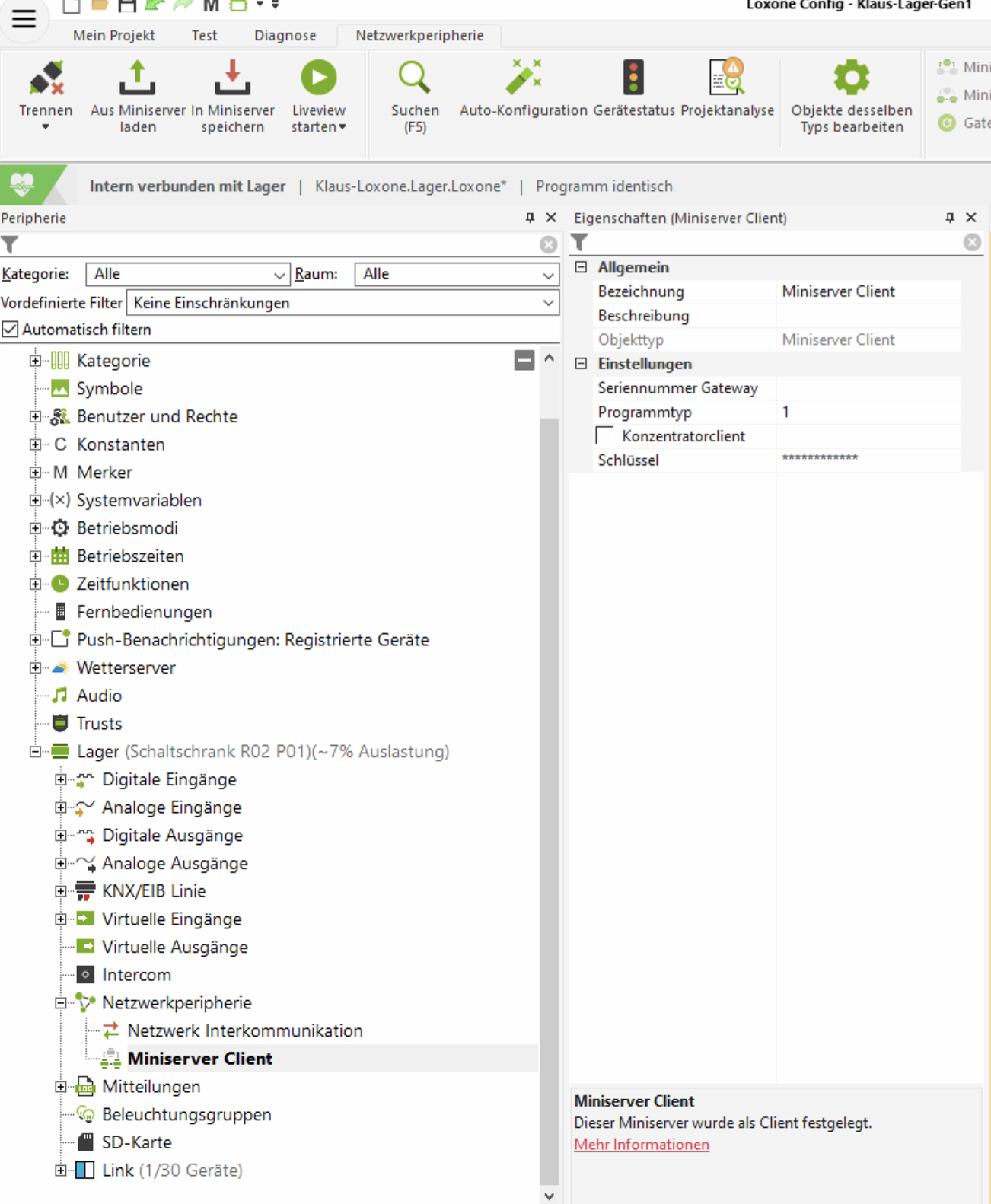991x1204 pixels.
Task: Collapse the Netzwerkperipherie tree node
Action: pyautogui.click(x=61, y=1003)
